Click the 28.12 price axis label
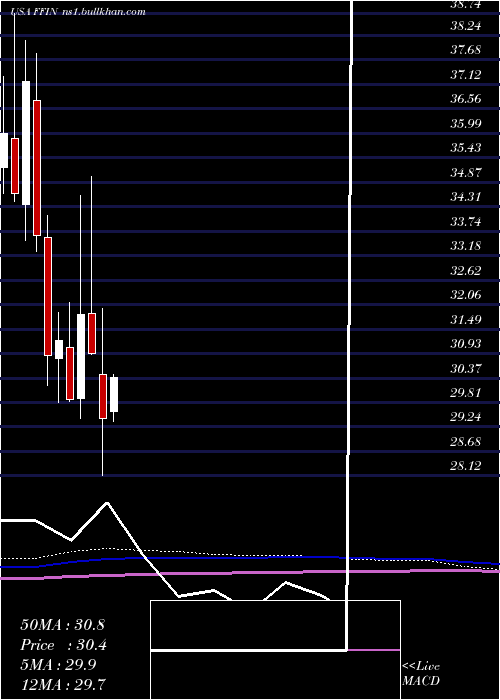This screenshot has width=500, height=700. [x=465, y=467]
